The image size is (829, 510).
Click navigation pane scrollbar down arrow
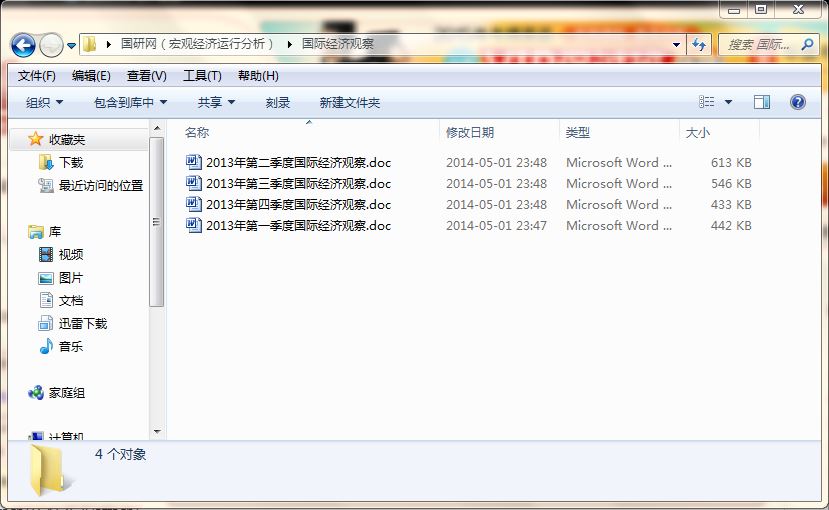[157, 432]
